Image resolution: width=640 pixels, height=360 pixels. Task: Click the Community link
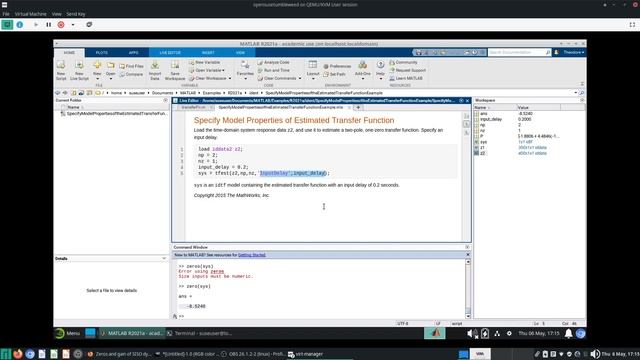403,62
